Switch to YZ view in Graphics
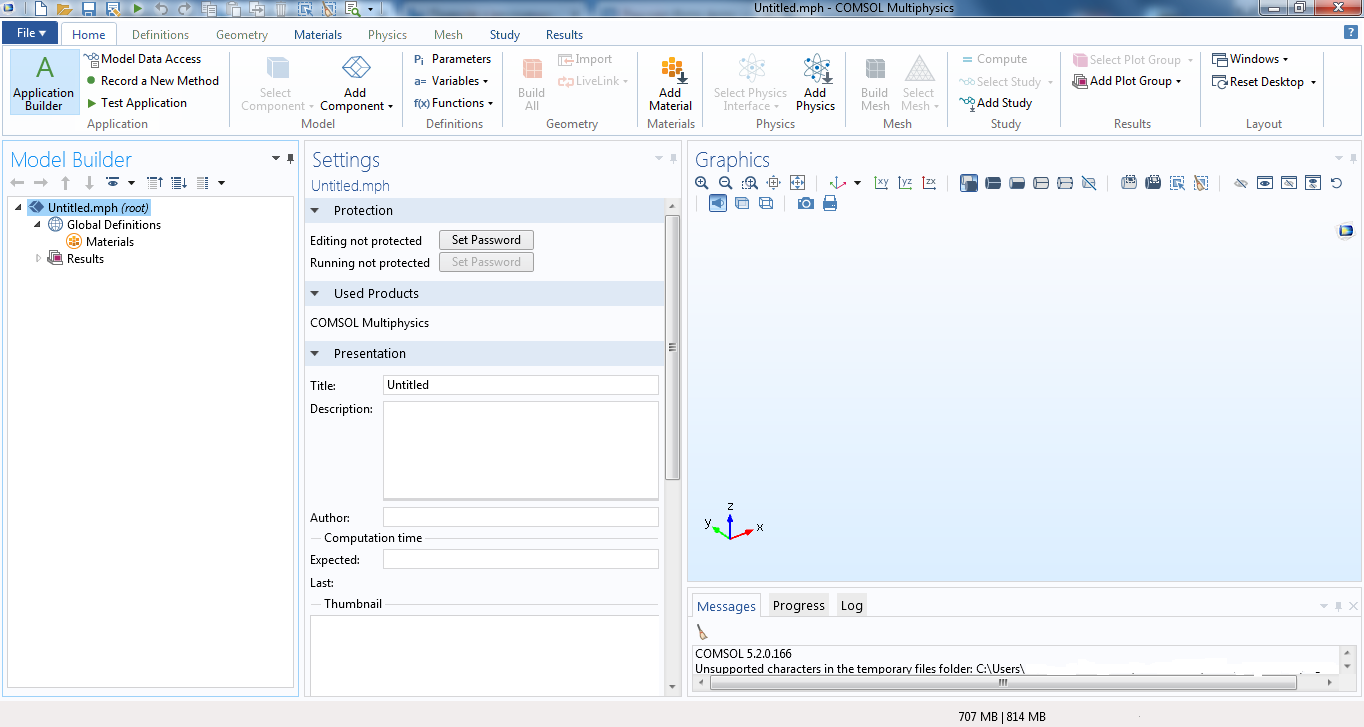Screen dimensions: 1364x727 [x=905, y=183]
